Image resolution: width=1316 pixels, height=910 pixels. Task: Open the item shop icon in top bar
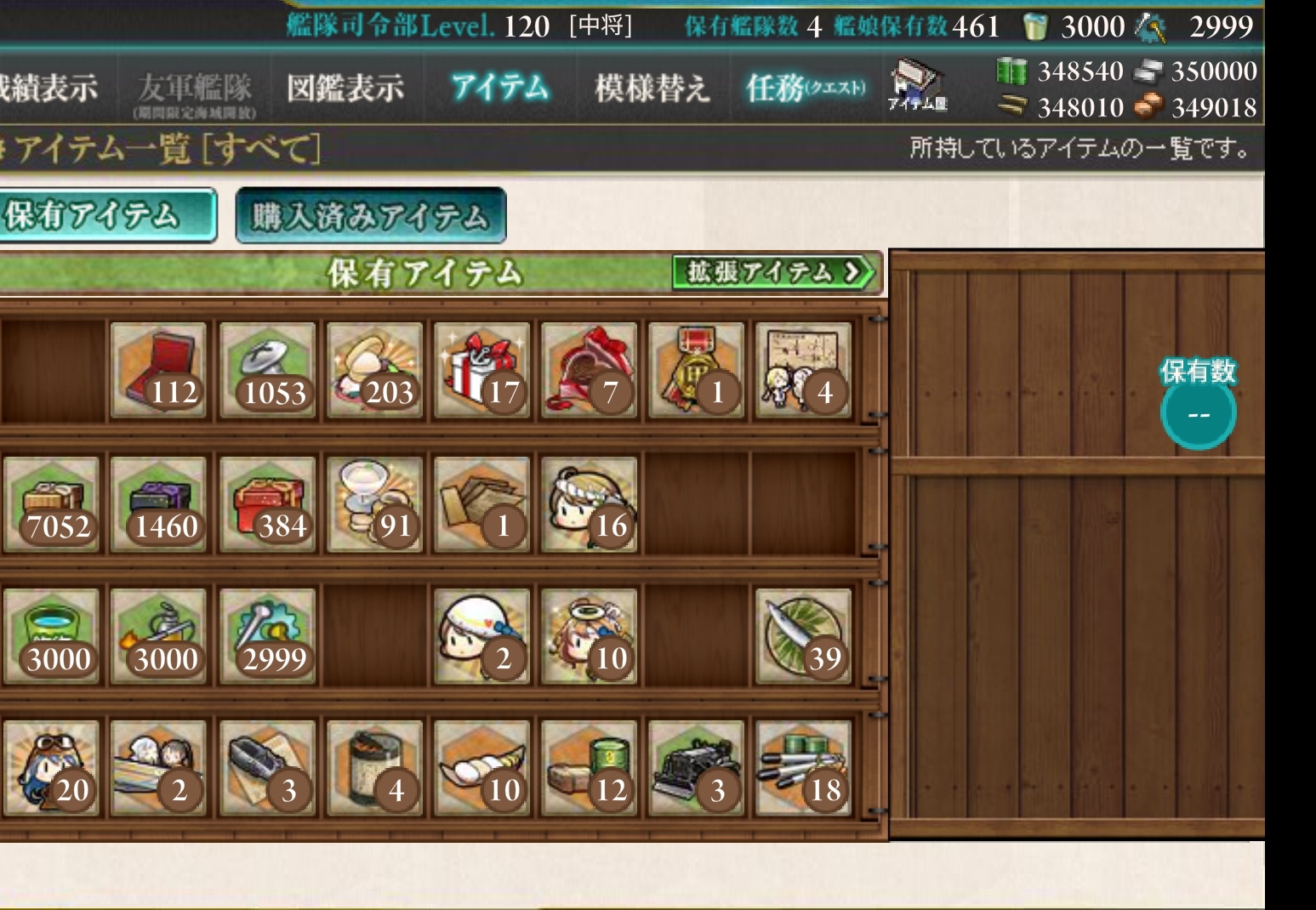point(917,86)
